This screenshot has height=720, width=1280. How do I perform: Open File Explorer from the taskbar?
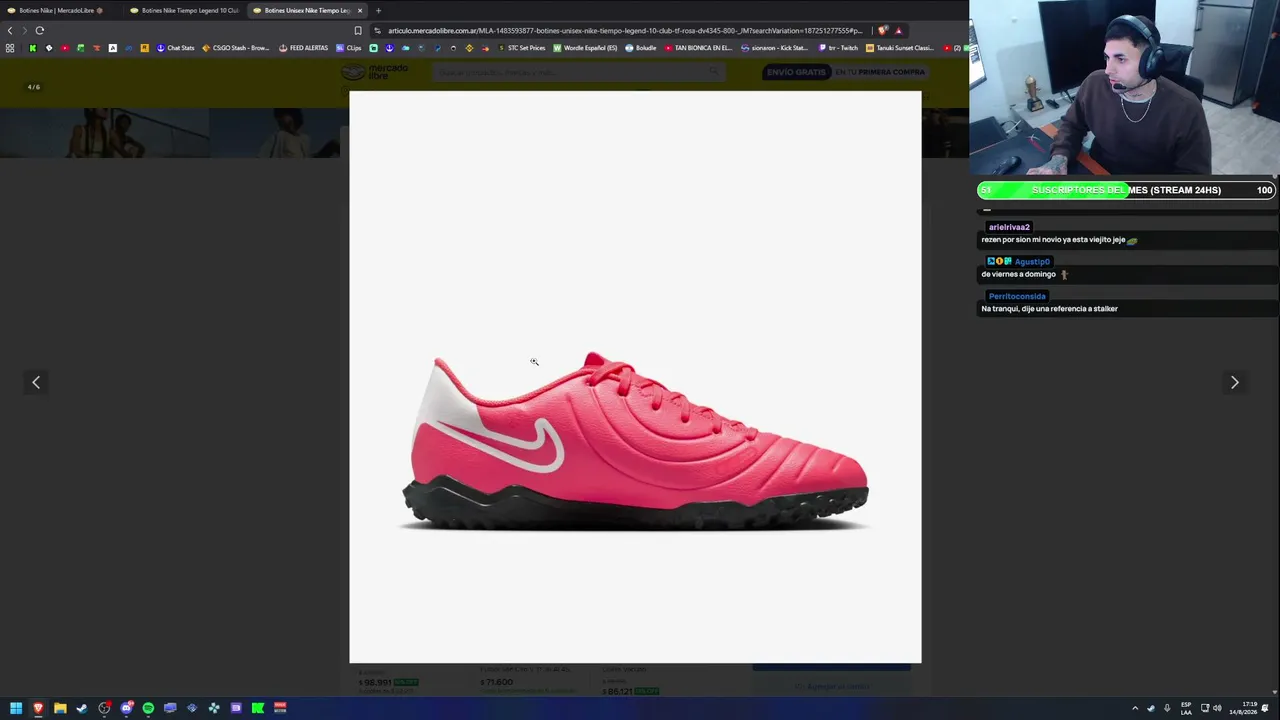pos(60,708)
